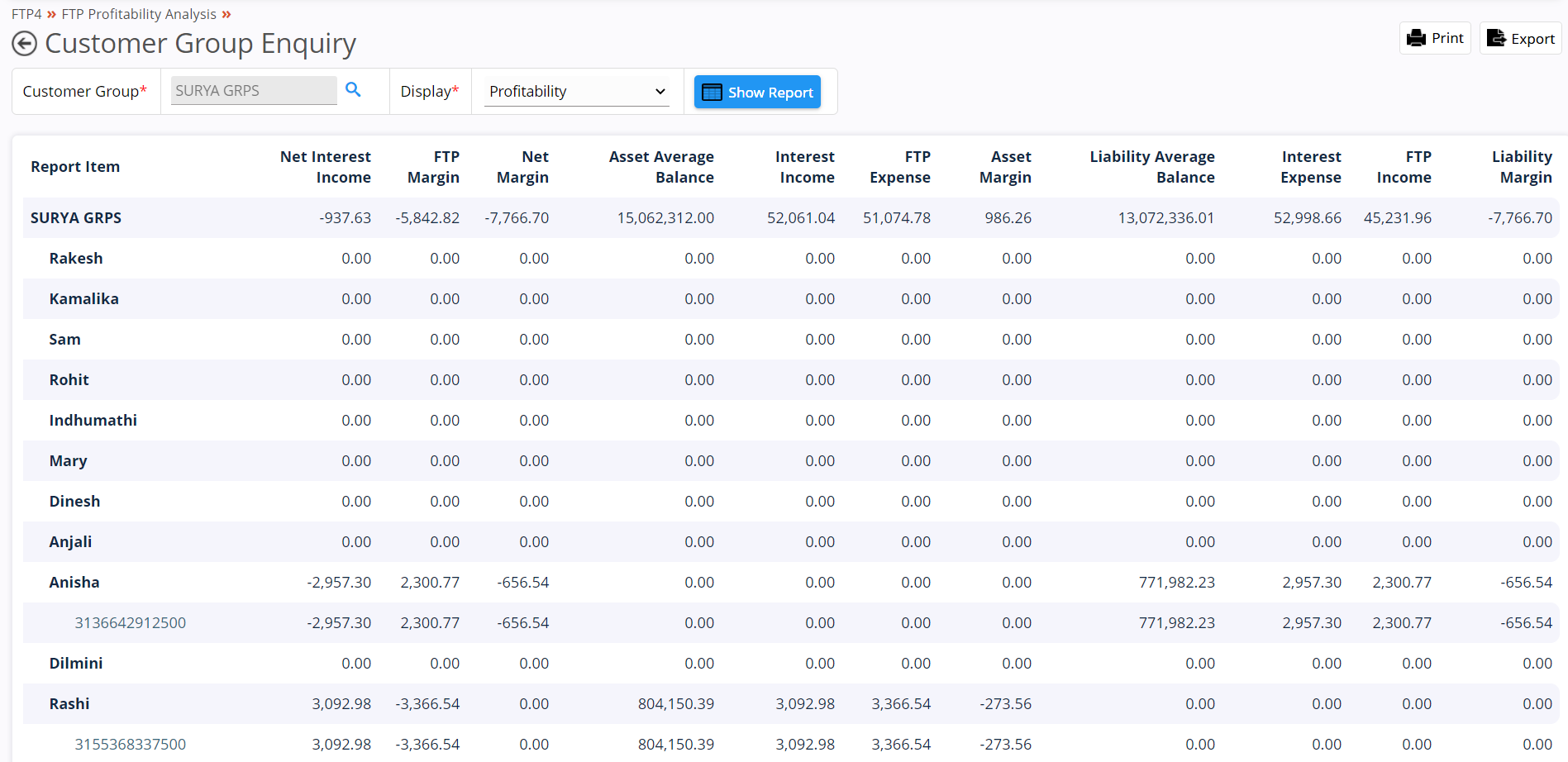Click the Customer Group field label

(x=84, y=92)
